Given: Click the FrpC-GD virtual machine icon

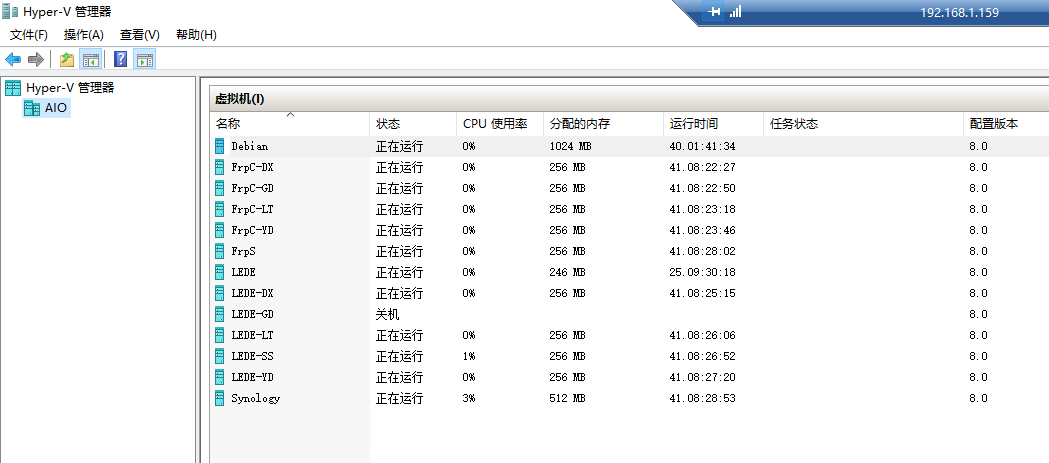Looking at the screenshot, I should click(219, 188).
